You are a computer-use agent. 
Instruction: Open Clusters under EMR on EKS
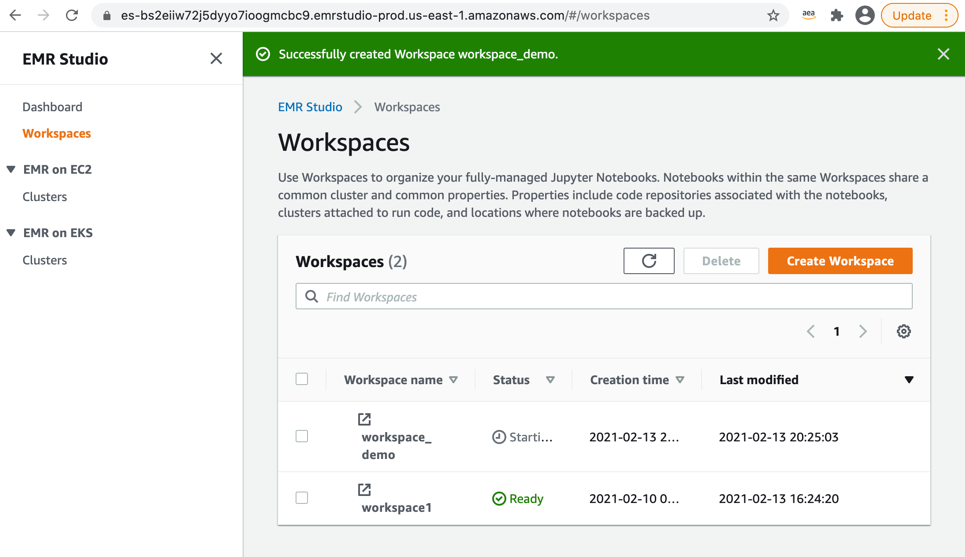44,260
